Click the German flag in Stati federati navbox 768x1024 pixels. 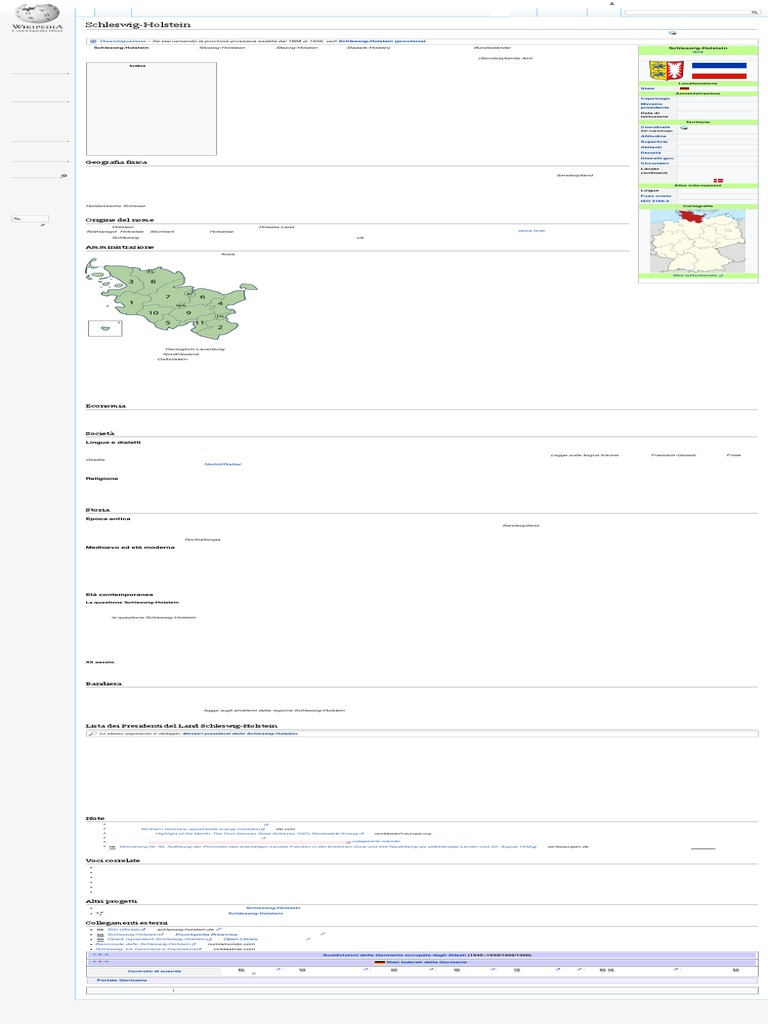click(x=379, y=962)
